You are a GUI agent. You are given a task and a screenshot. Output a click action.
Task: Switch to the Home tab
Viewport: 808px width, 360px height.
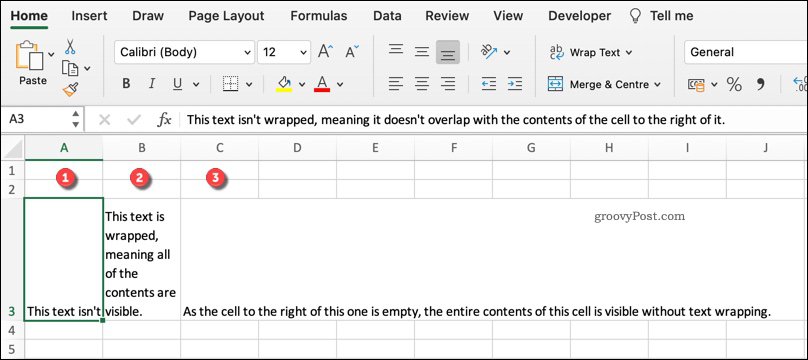coord(29,16)
